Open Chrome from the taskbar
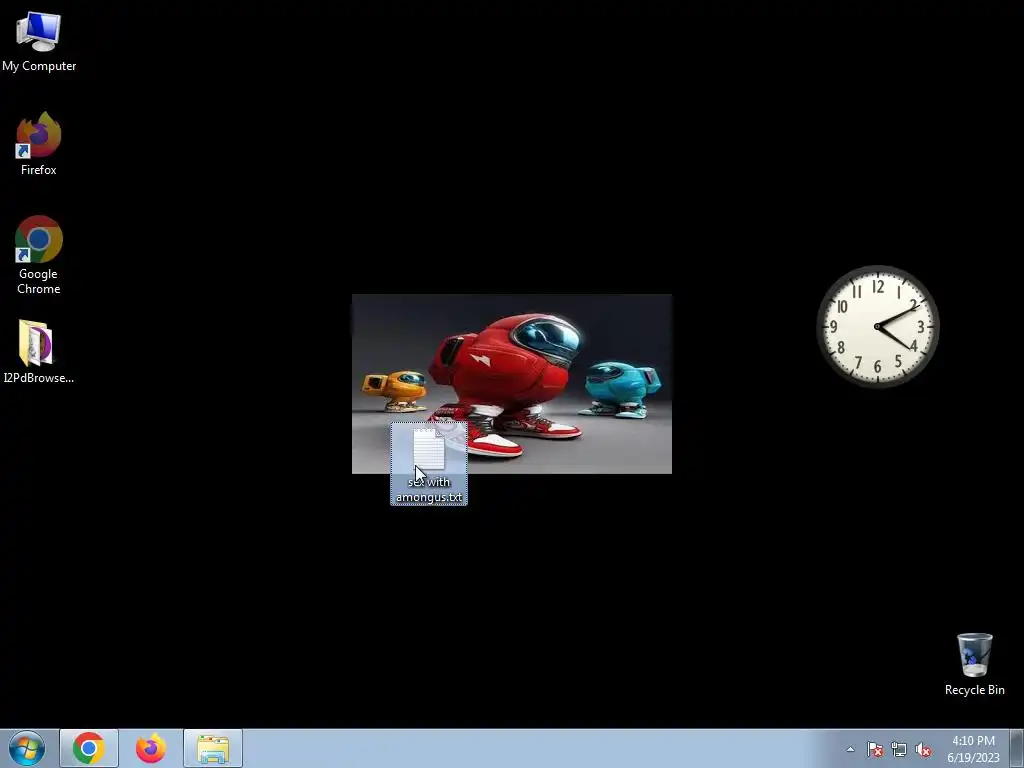Viewport: 1024px width, 768px height. point(89,748)
